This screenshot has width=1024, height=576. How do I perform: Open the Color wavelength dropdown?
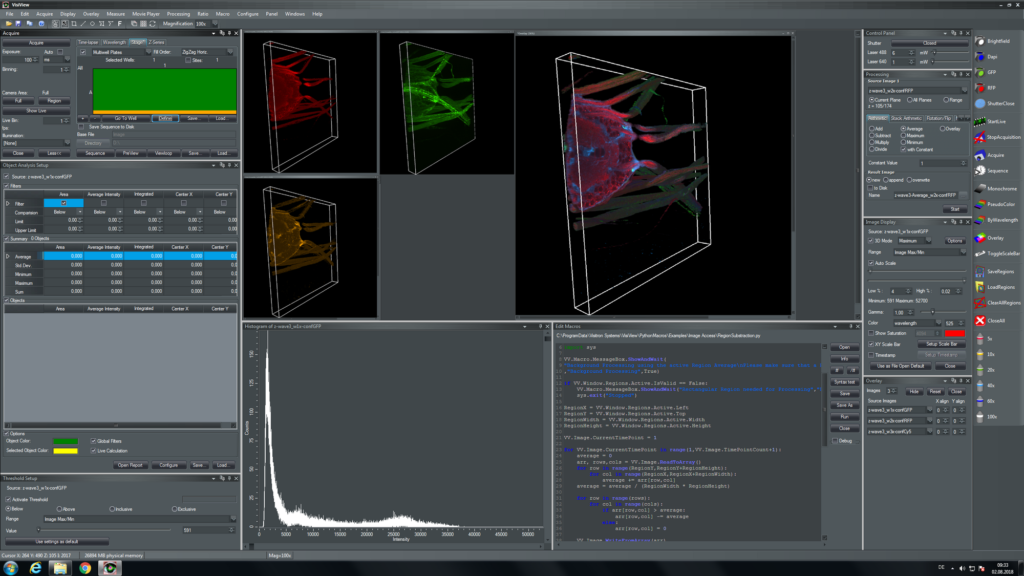pyautogui.click(x=938, y=323)
